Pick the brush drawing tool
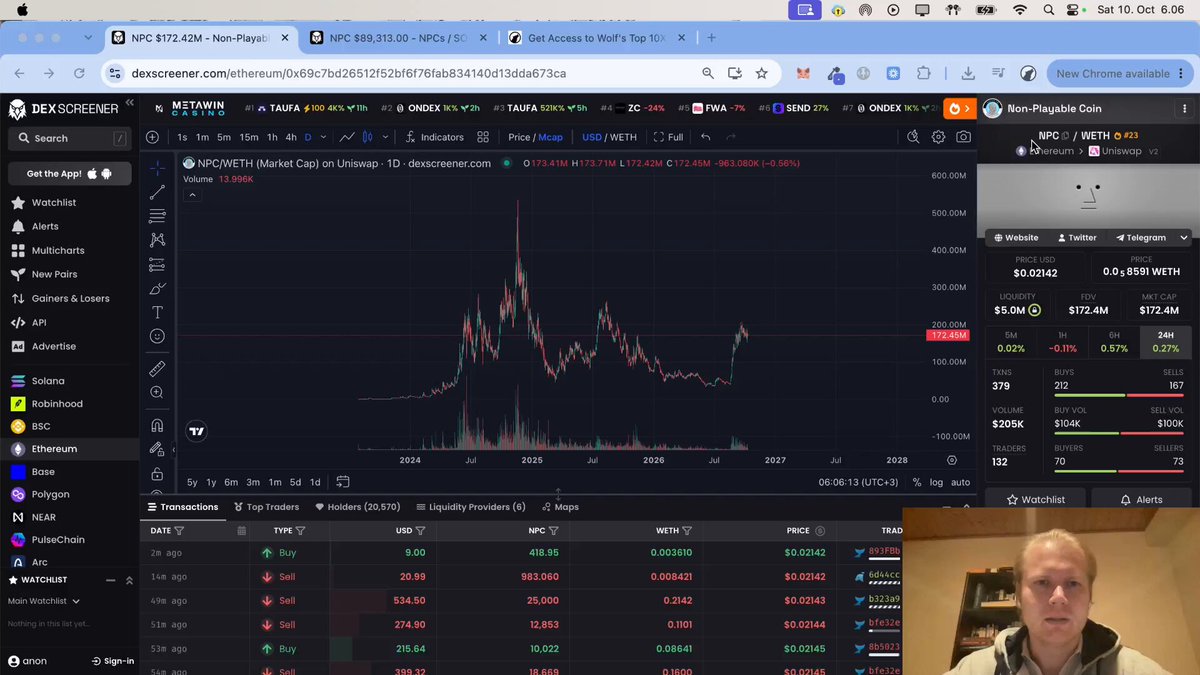Screen dimensions: 1200x675 coord(157,288)
